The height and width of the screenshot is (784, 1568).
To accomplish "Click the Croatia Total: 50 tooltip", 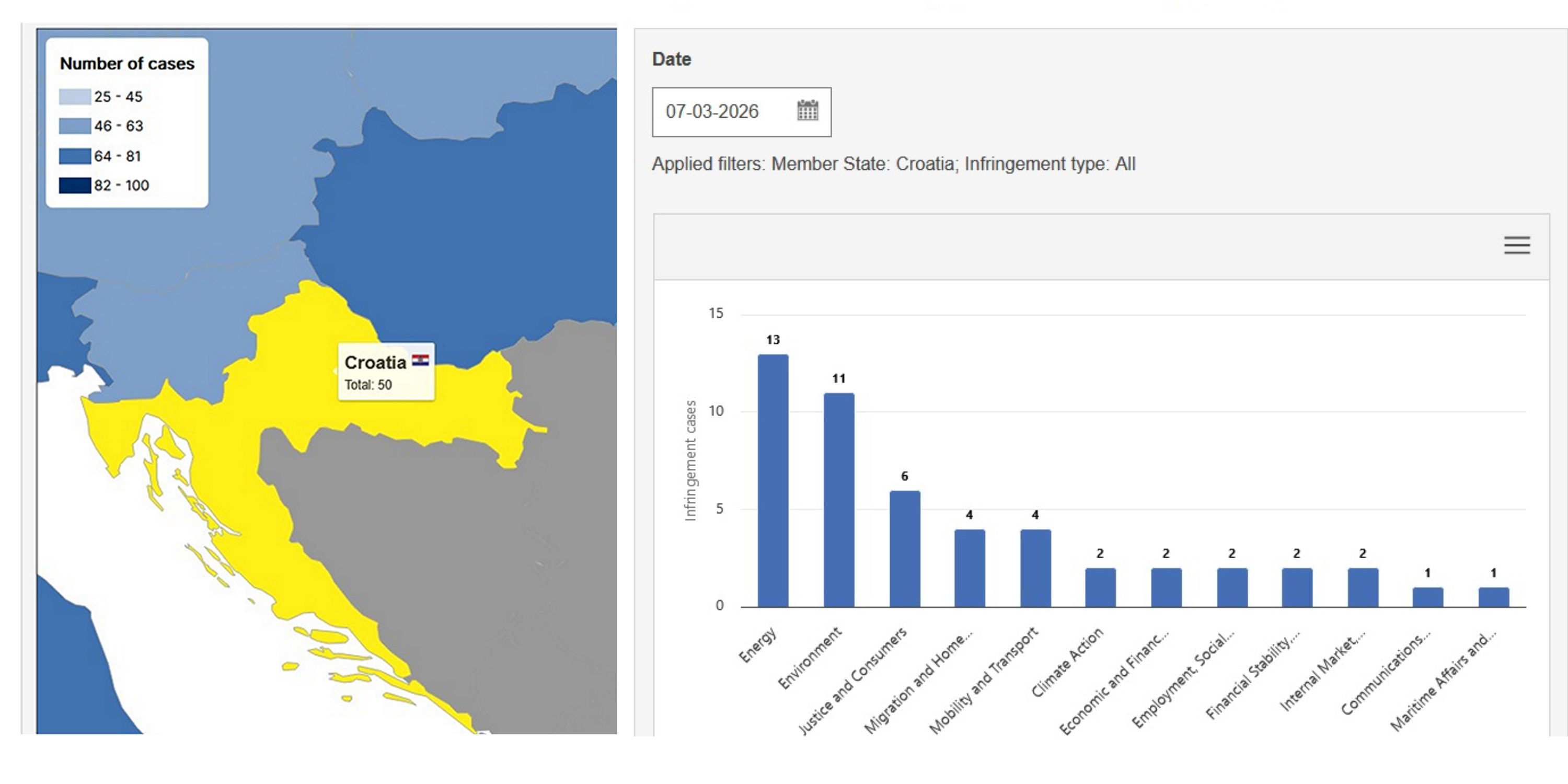I will click(386, 373).
